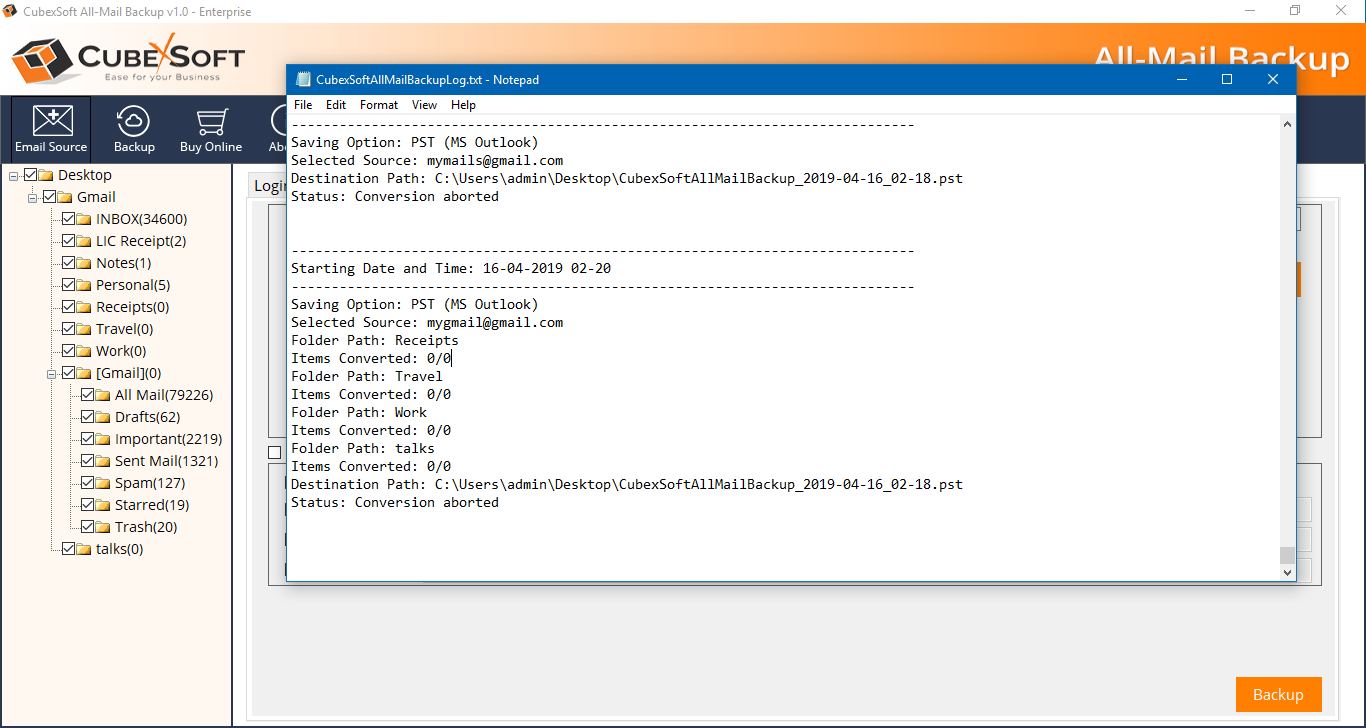Collapse the Desktop tree node

pyautogui.click(x=14, y=175)
